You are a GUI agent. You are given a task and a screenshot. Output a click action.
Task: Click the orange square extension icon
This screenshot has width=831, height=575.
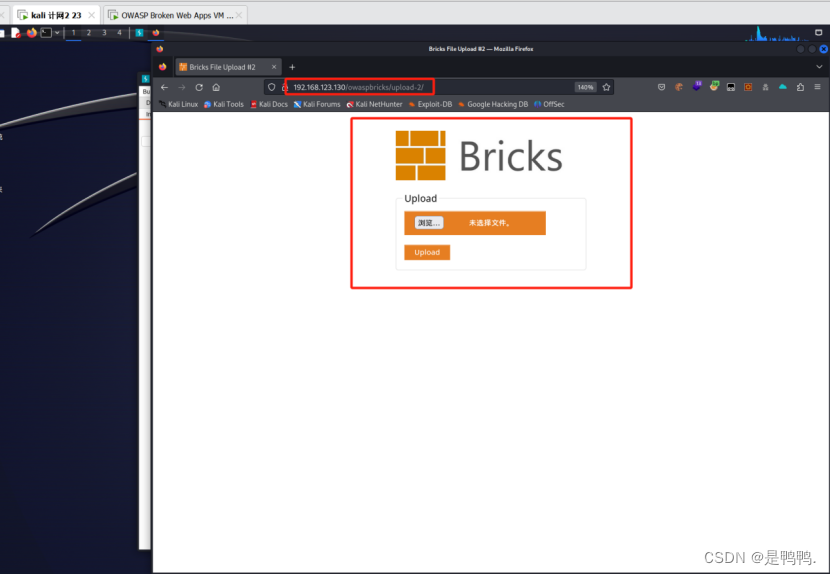click(748, 87)
